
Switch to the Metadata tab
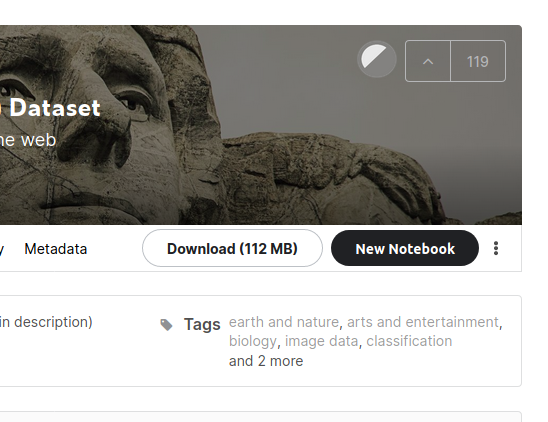[x=56, y=249]
